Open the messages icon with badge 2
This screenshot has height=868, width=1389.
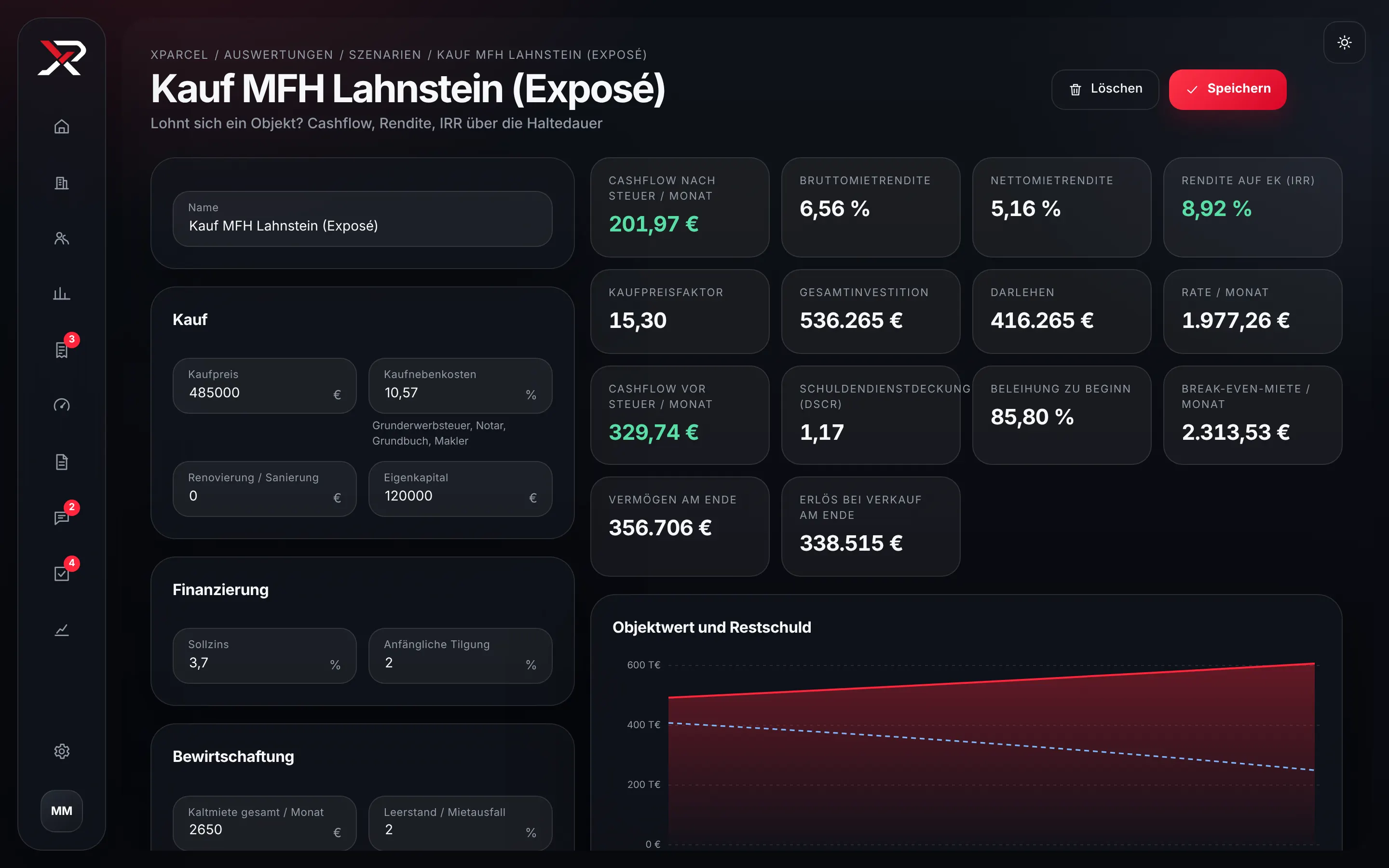(61, 517)
